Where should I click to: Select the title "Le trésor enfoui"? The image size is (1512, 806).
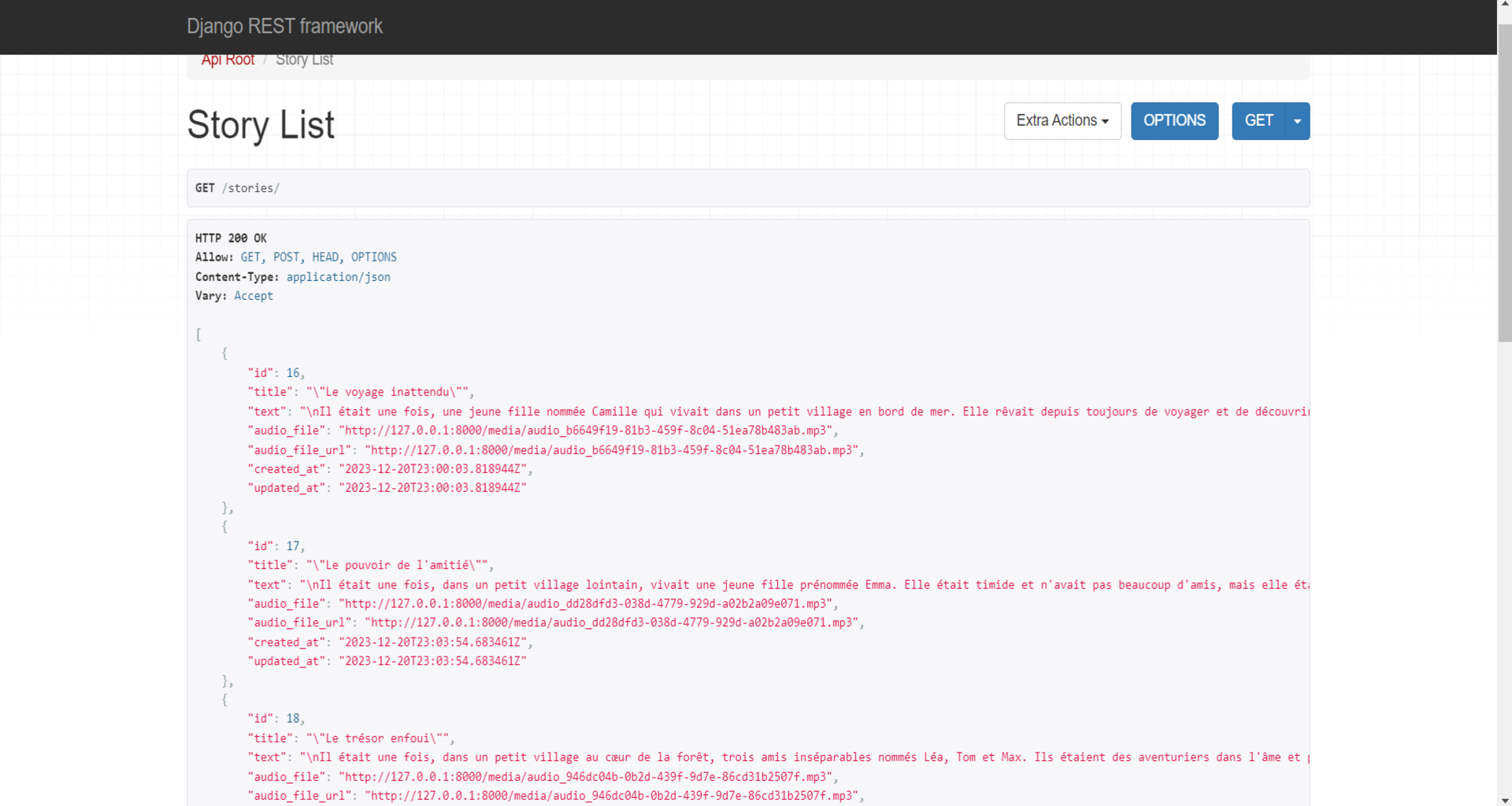378,738
